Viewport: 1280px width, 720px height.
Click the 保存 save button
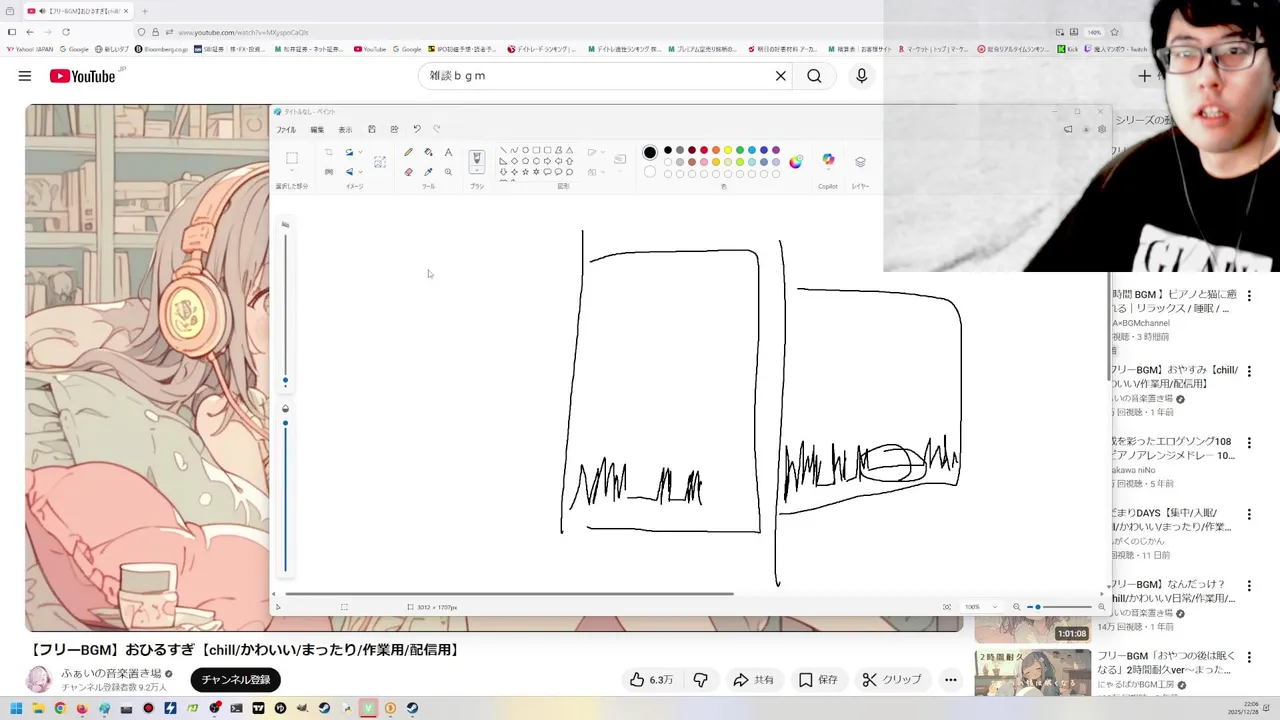pyautogui.click(x=818, y=680)
